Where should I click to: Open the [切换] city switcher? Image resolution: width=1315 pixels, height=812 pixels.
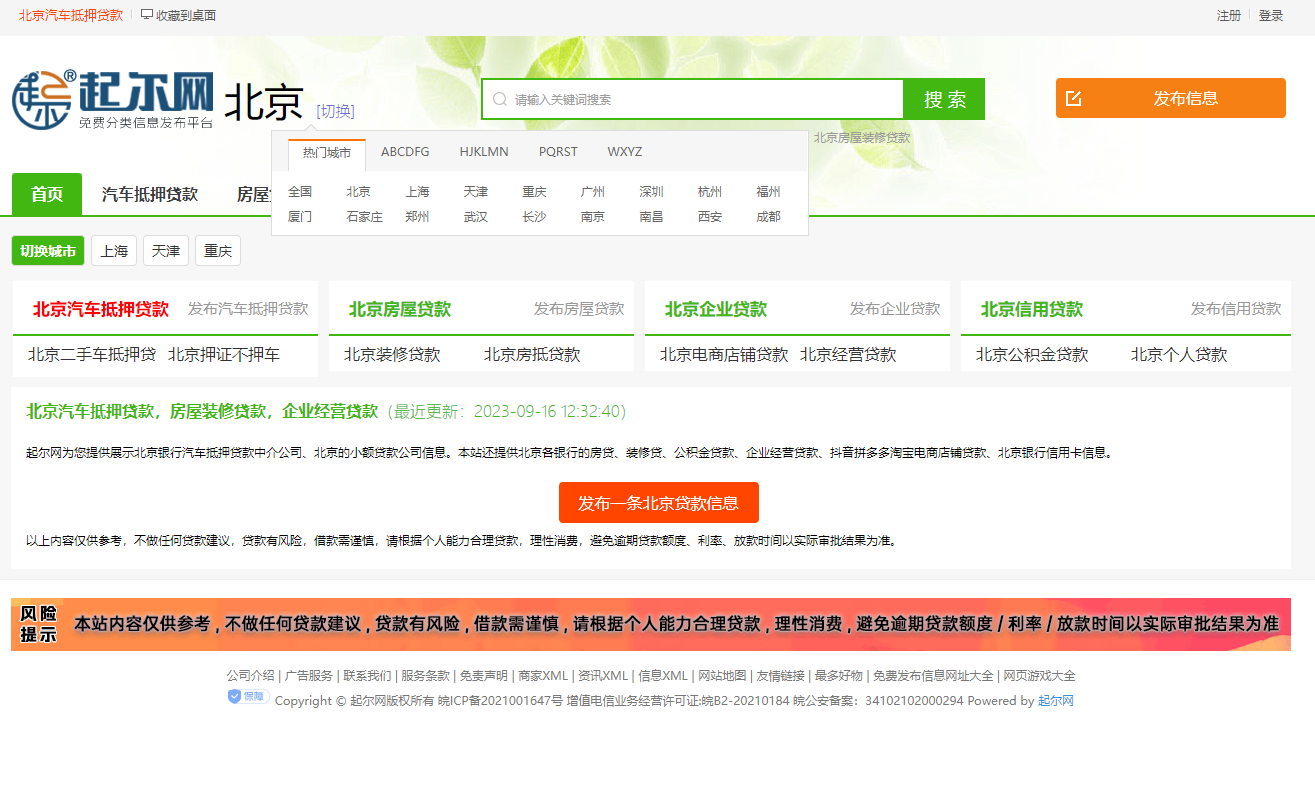pos(335,111)
